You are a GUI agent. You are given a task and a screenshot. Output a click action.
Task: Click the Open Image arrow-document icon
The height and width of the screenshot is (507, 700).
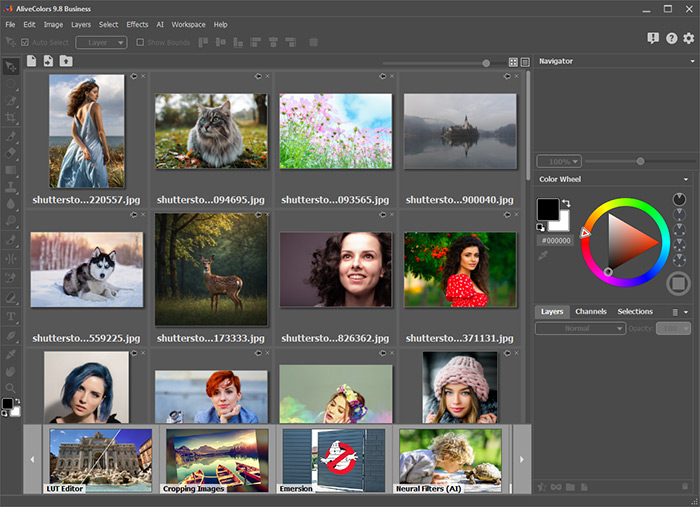[x=48, y=61]
